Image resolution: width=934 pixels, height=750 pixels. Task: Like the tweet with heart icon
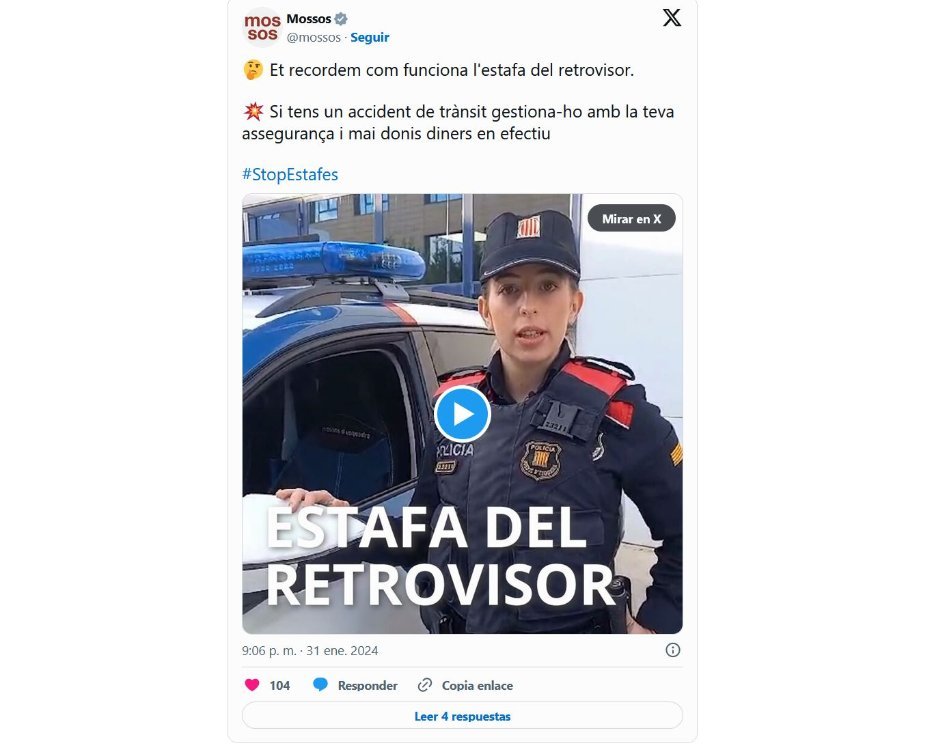pyautogui.click(x=252, y=685)
